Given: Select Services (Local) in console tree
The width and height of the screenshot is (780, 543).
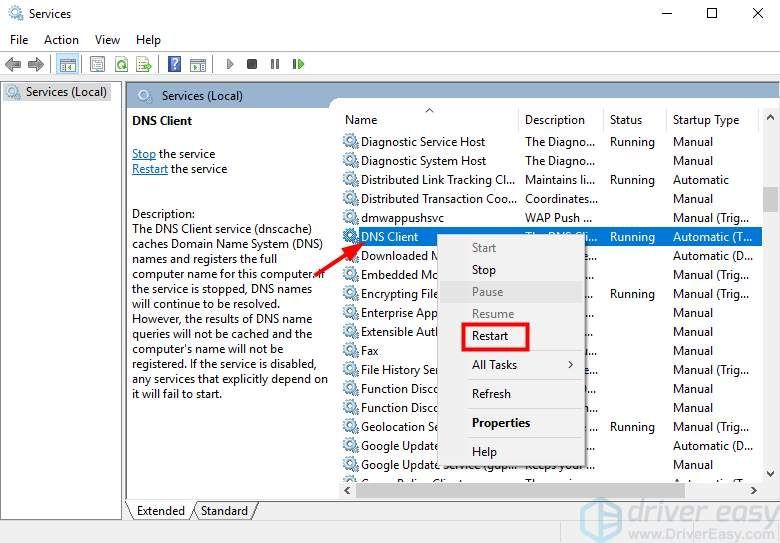Looking at the screenshot, I should click(66, 92).
